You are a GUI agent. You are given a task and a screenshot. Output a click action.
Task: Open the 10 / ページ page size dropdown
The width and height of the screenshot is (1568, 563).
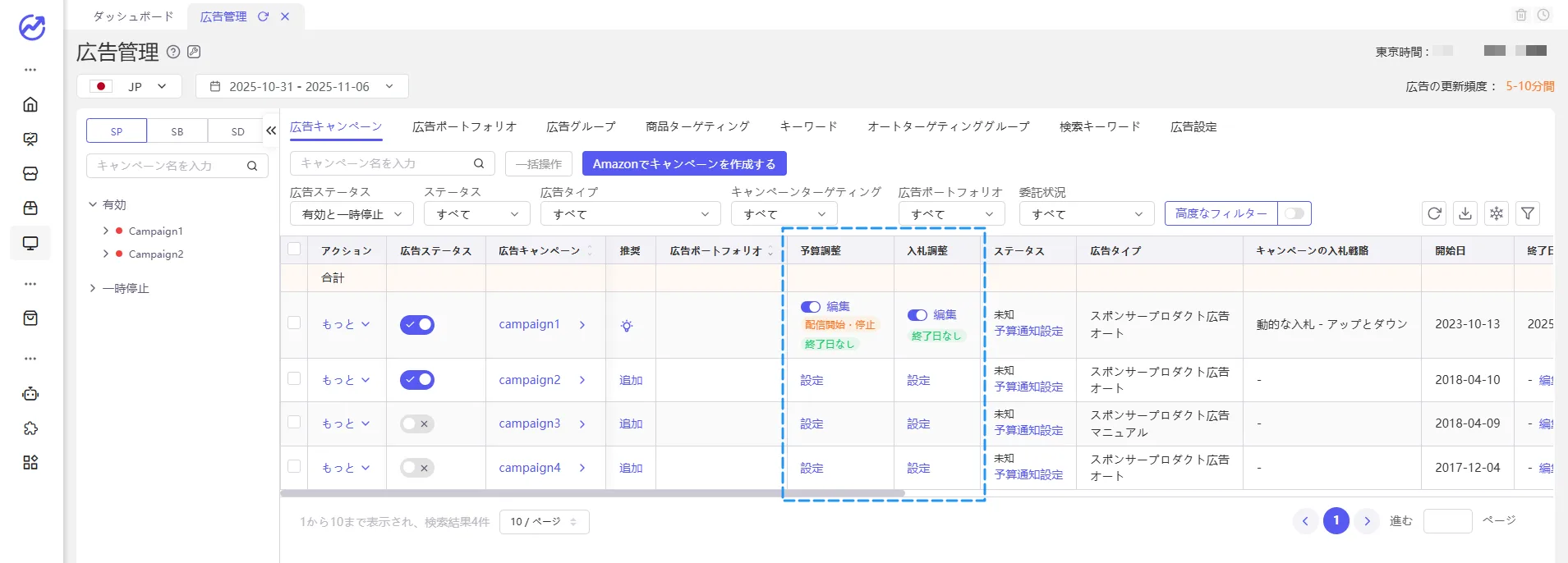point(544,522)
